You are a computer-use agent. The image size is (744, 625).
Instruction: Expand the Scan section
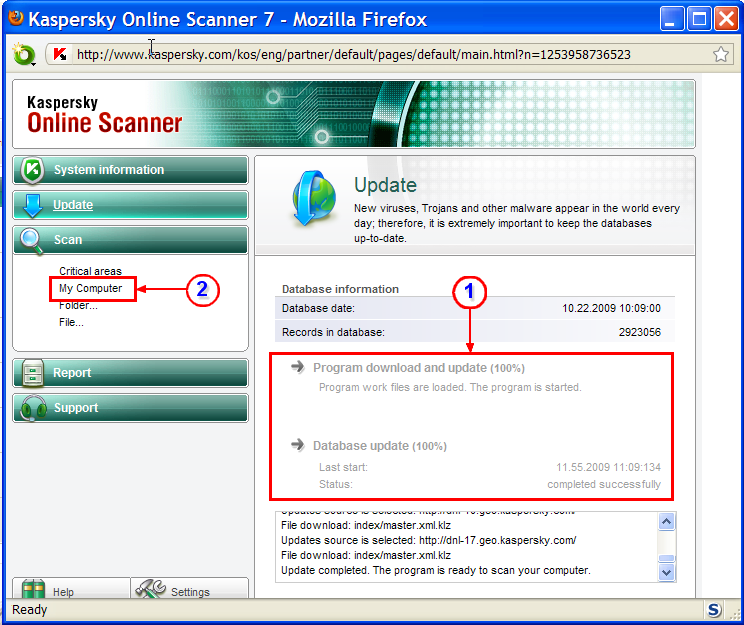(130, 240)
